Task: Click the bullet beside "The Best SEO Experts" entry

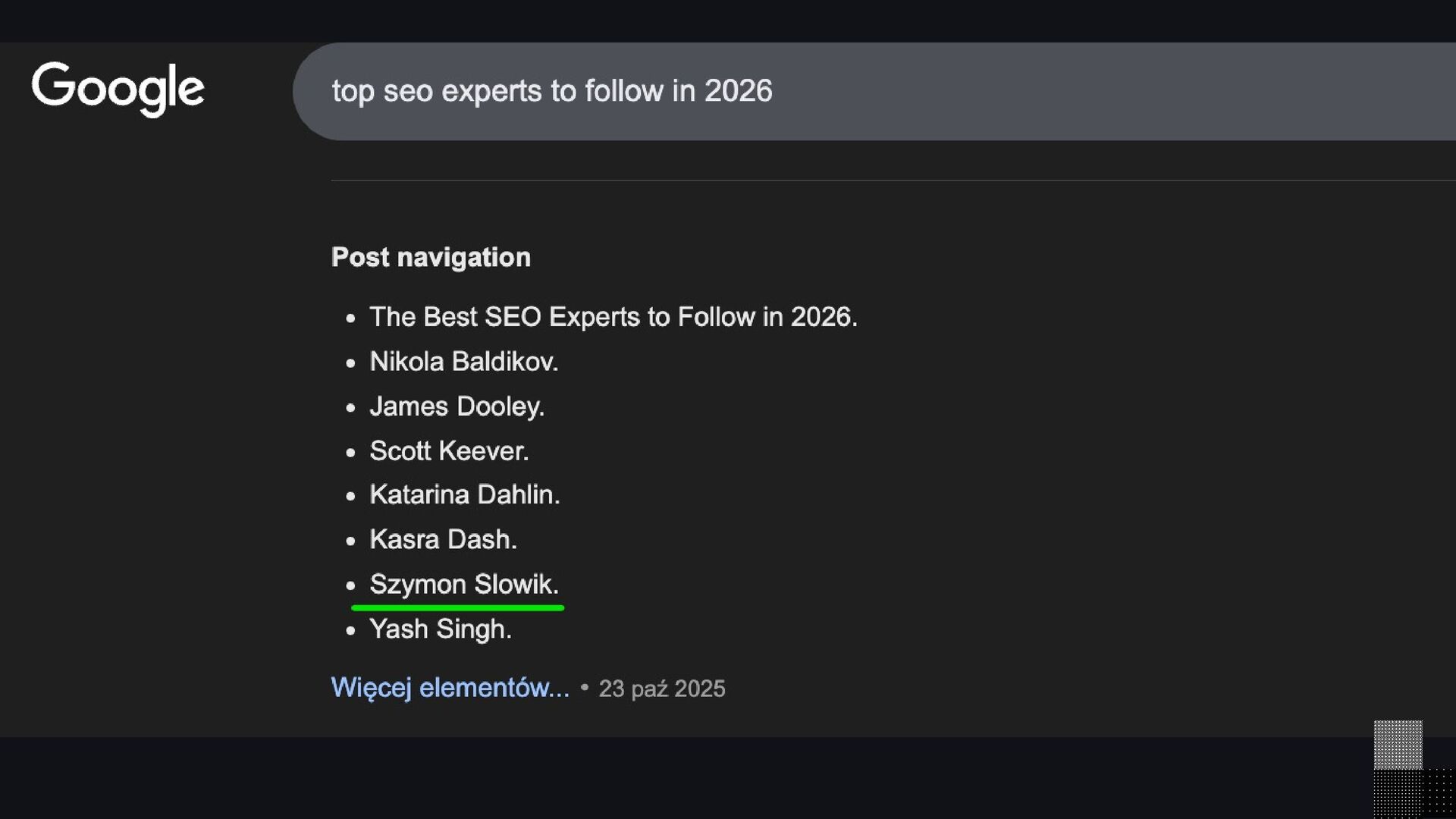Action: 350,318
